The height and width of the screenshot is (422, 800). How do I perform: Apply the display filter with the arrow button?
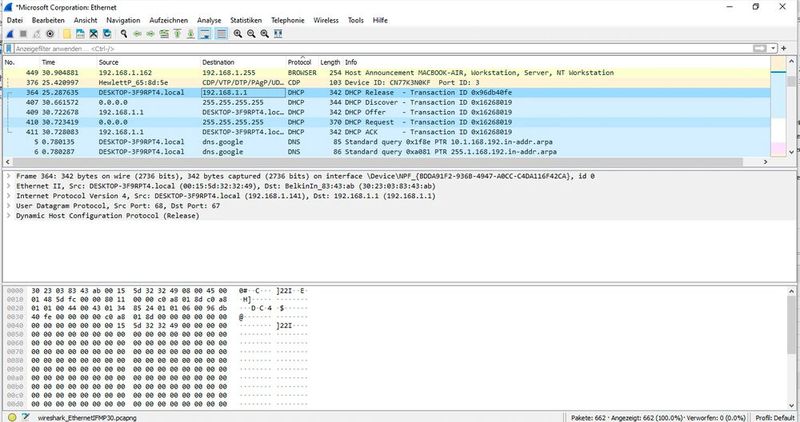[x=760, y=48]
